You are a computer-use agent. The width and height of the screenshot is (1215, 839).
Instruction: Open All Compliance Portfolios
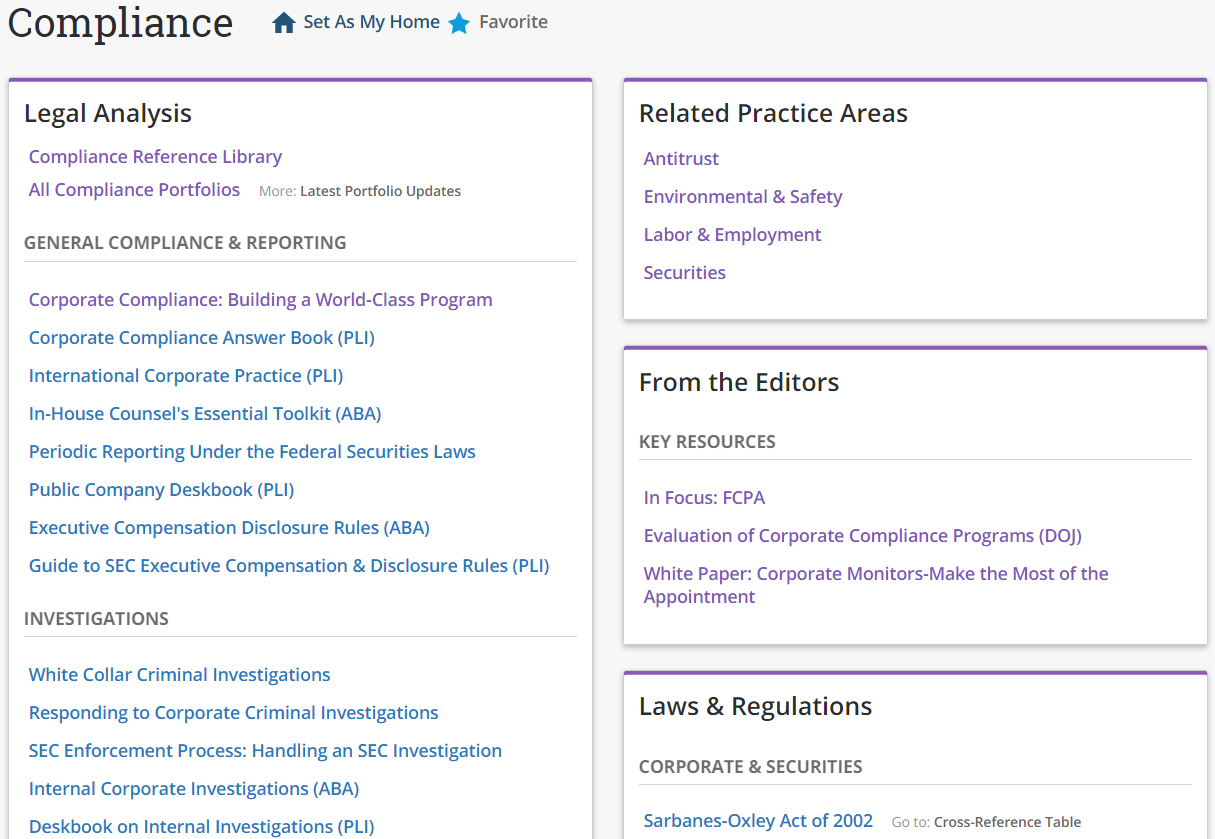pos(134,190)
